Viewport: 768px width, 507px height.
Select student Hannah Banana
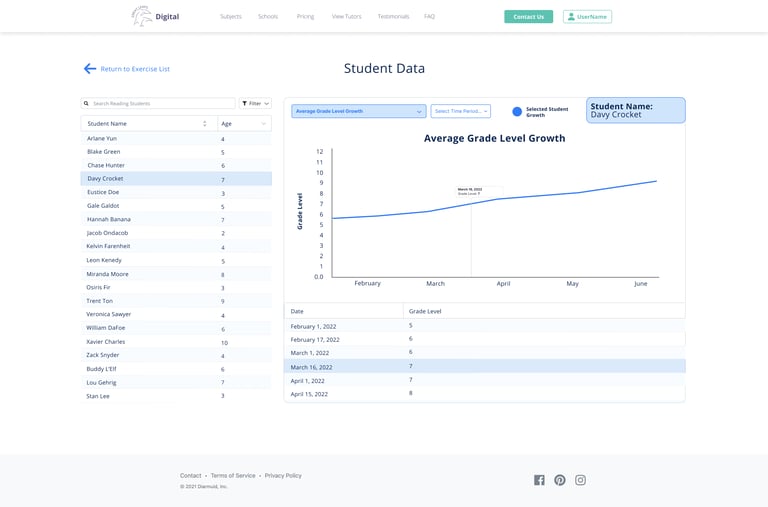pos(176,219)
